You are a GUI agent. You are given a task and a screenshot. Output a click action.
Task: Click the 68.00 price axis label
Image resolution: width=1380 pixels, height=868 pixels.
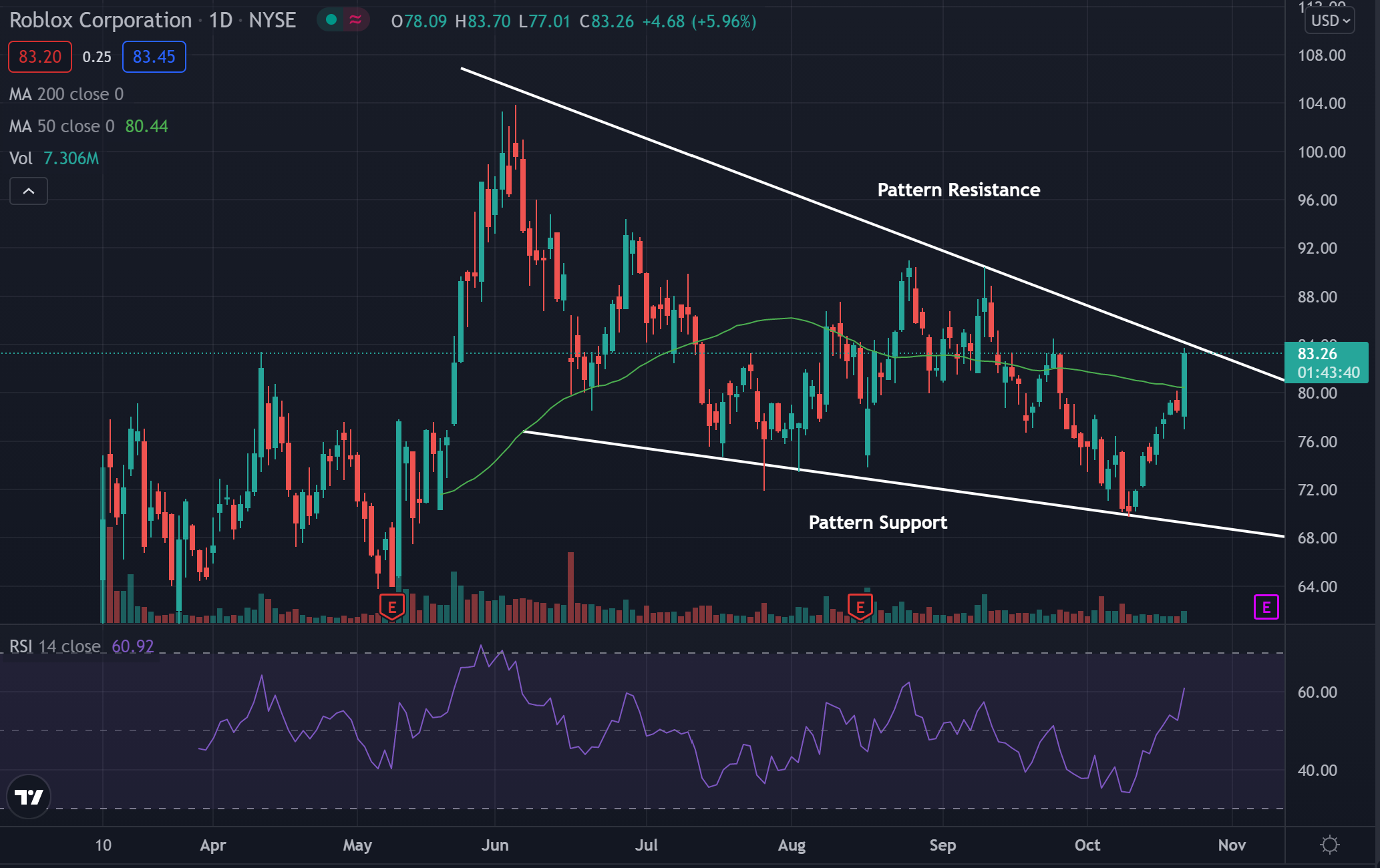[1317, 537]
